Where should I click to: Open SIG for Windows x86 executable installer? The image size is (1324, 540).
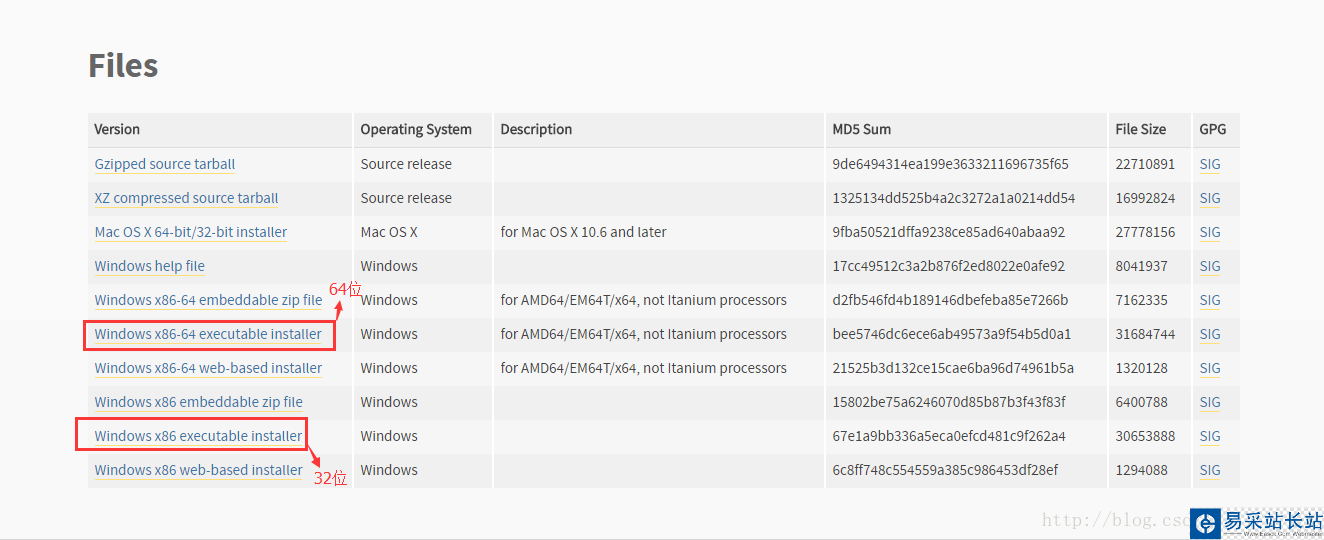[1210, 436]
